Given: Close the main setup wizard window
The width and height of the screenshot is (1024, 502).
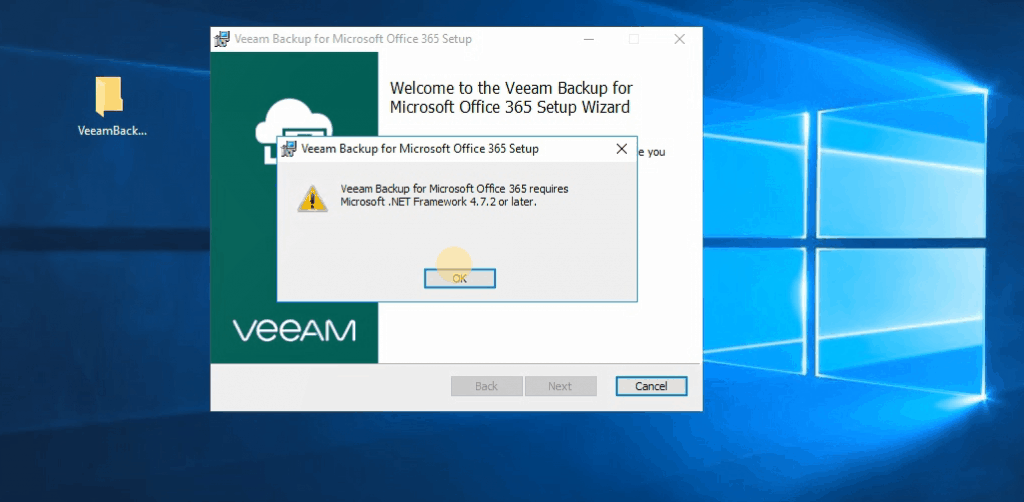Looking at the screenshot, I should (x=679, y=39).
